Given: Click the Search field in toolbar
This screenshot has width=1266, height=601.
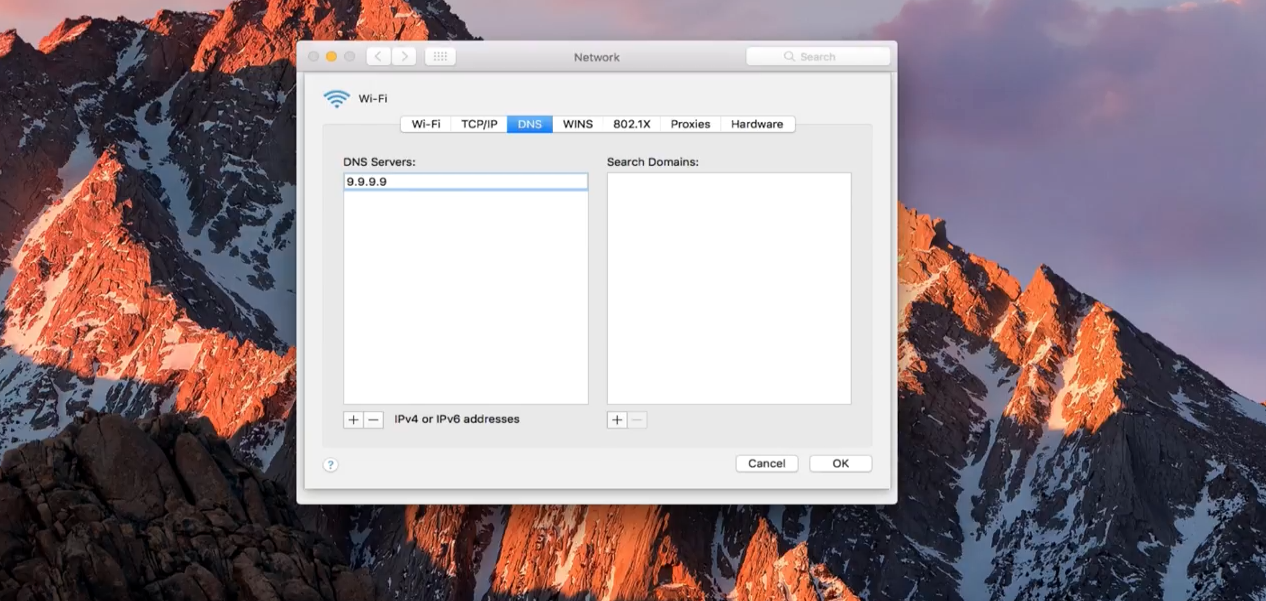Looking at the screenshot, I should tap(818, 57).
